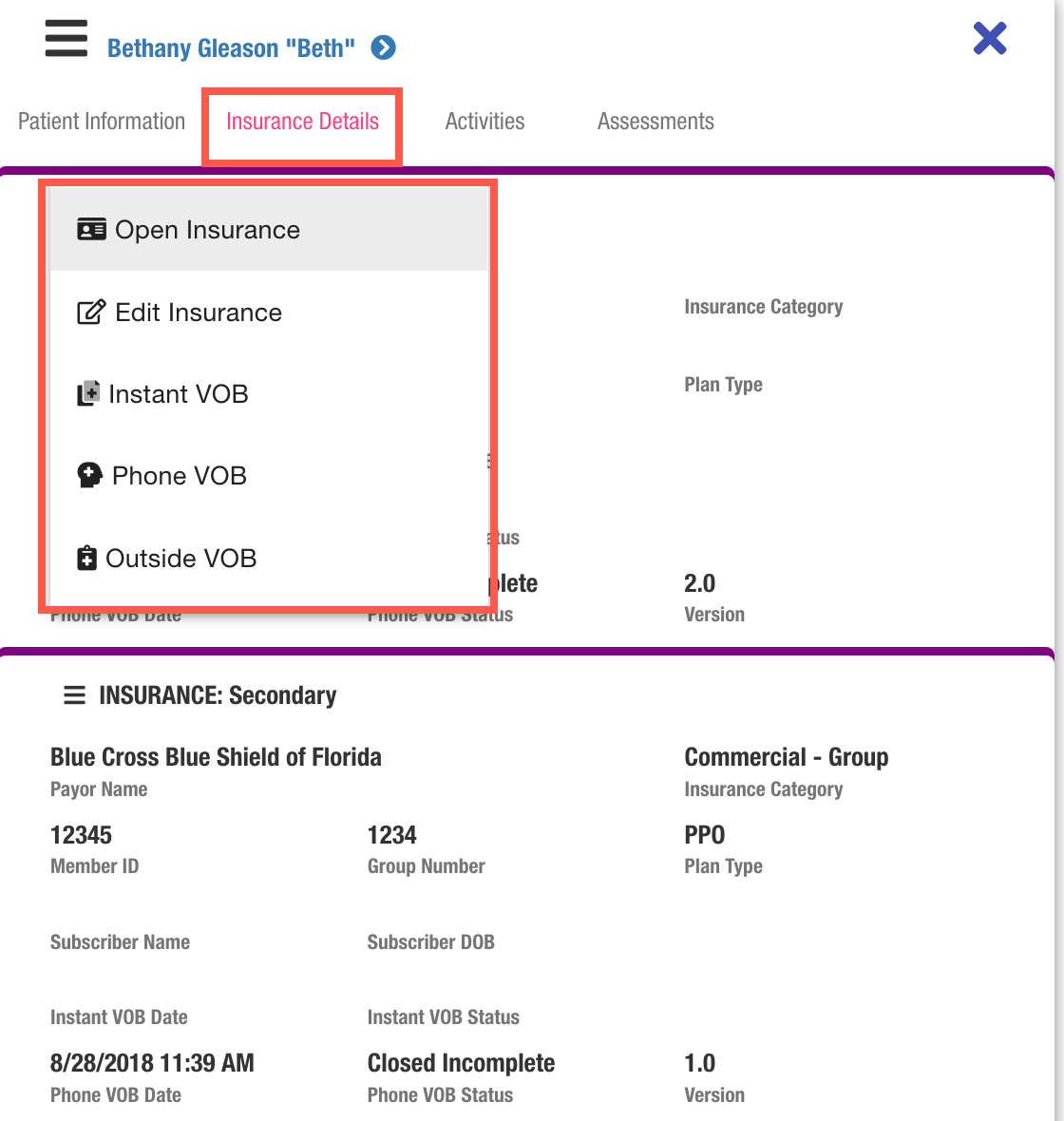Select Edit Insurance menu entry
This screenshot has height=1121, width=1064.
coord(199,313)
